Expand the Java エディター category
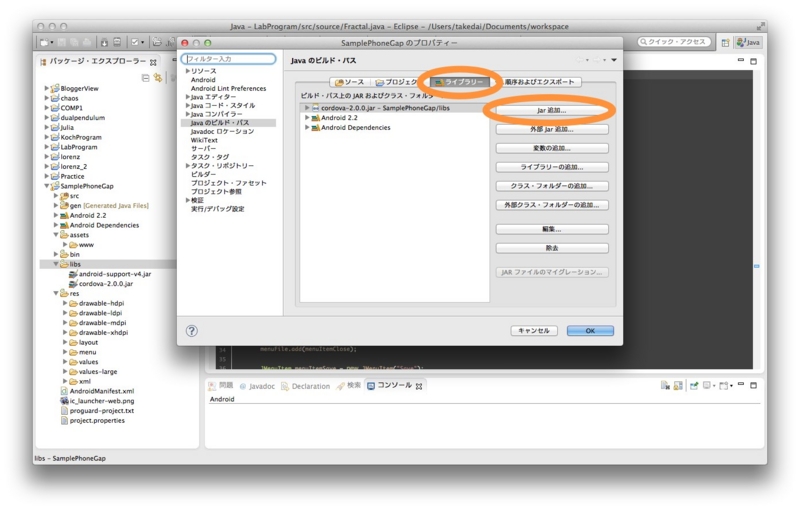The width and height of the screenshot is (800, 510). (x=188, y=97)
